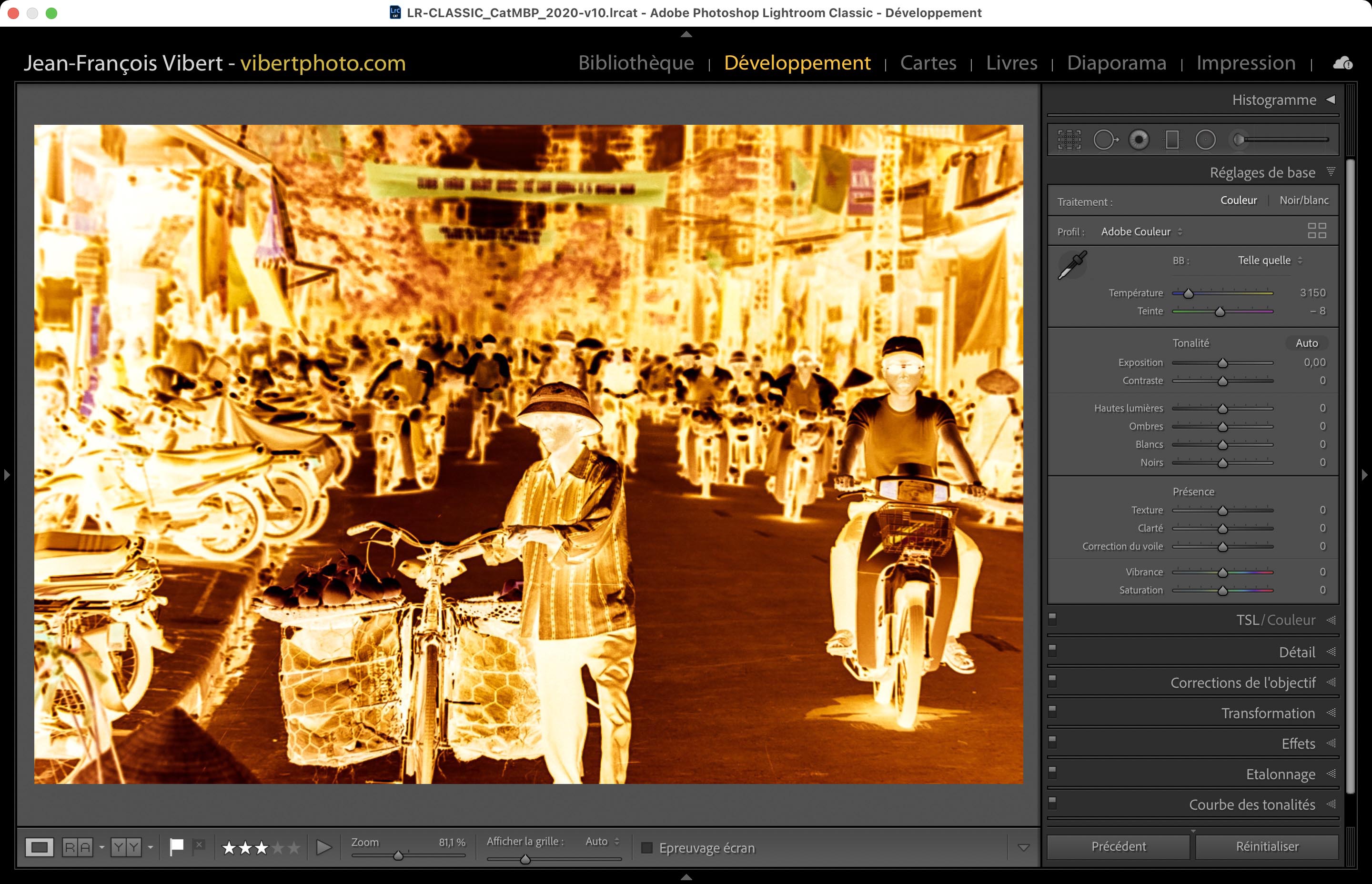
Task: Click the cloud sync status icon
Action: pos(1342,63)
